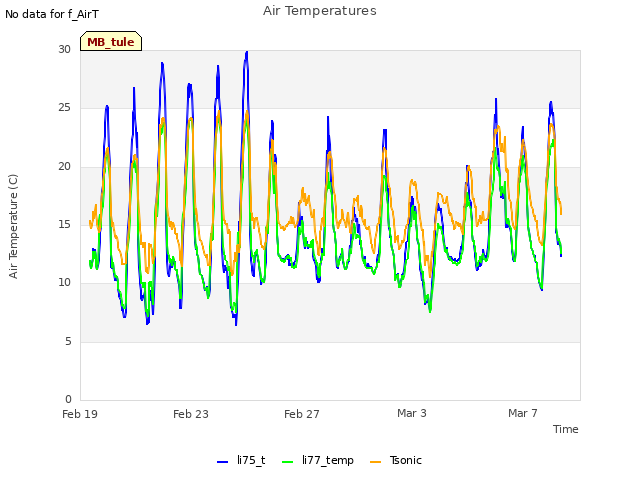The width and height of the screenshot is (640, 480).
Task: Click the Air Temperature (C) axis label
Action: point(13,227)
